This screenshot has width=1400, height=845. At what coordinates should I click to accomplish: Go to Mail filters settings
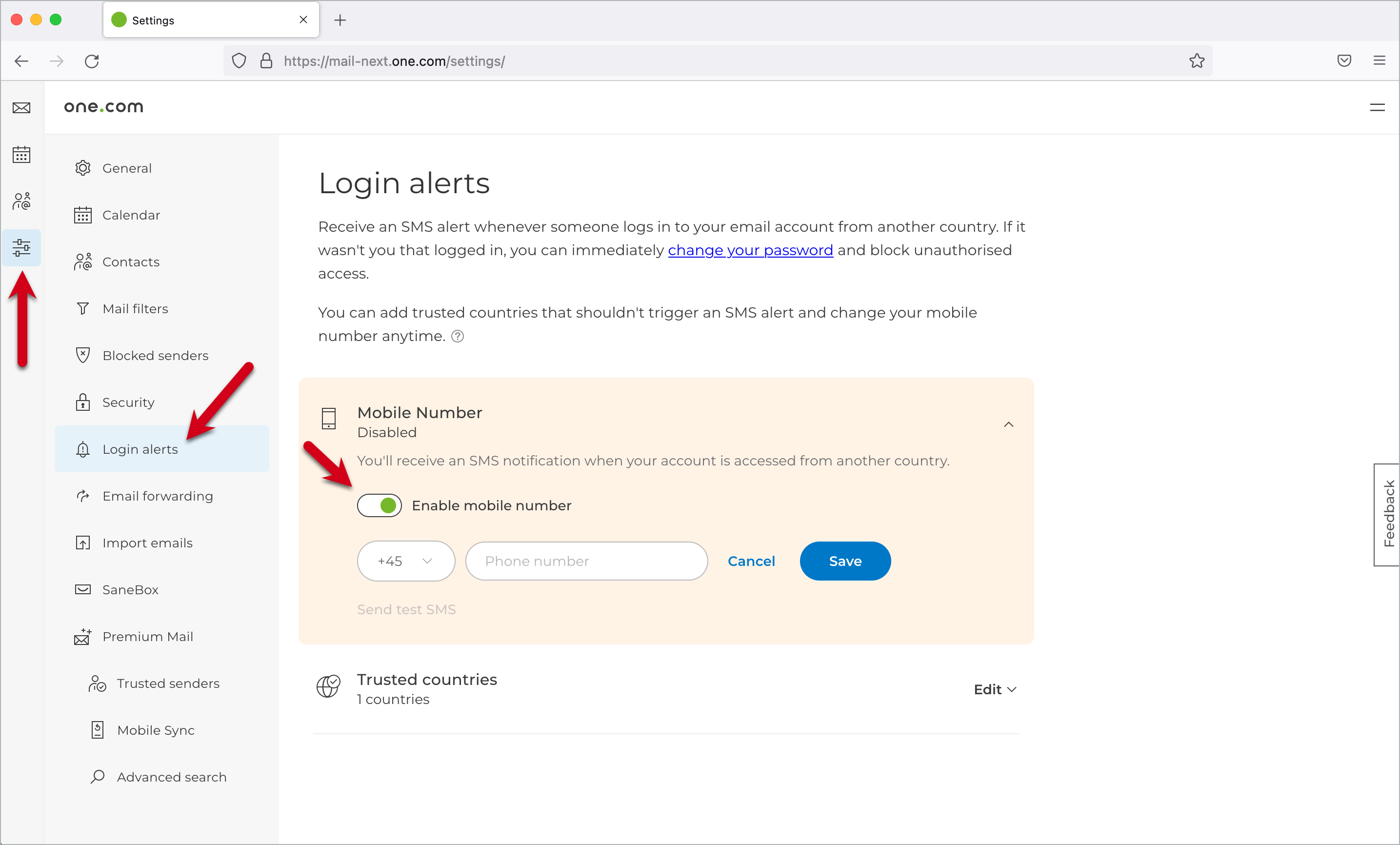135,308
